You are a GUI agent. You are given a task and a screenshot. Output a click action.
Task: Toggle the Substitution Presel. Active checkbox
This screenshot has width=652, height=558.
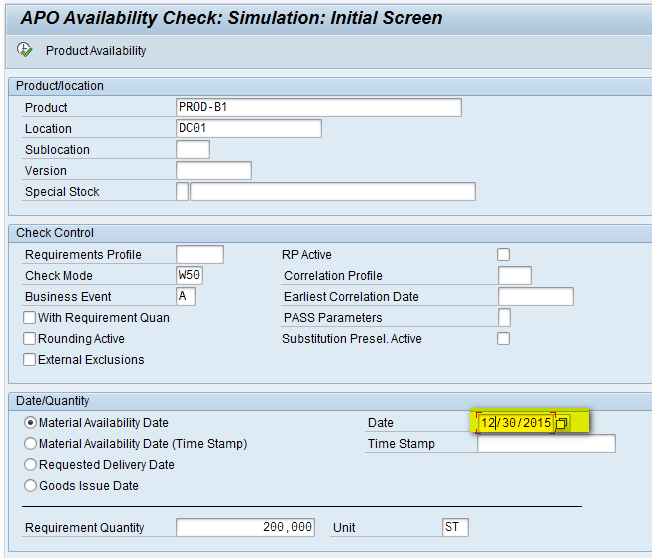504,338
